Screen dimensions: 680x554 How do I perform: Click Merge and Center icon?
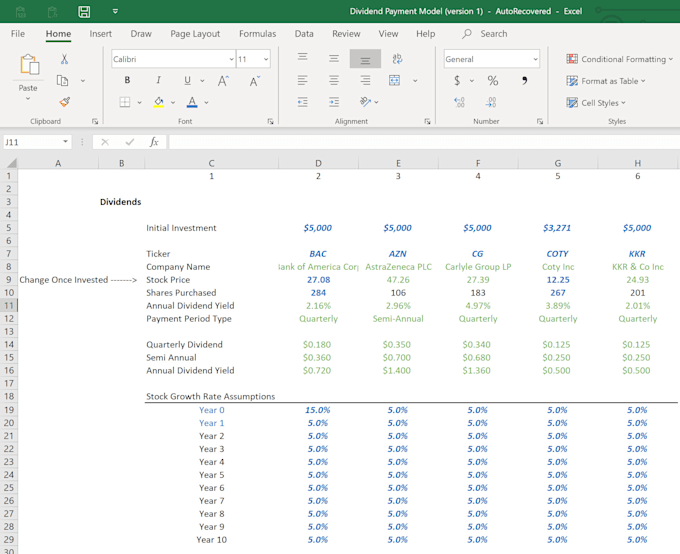395,81
